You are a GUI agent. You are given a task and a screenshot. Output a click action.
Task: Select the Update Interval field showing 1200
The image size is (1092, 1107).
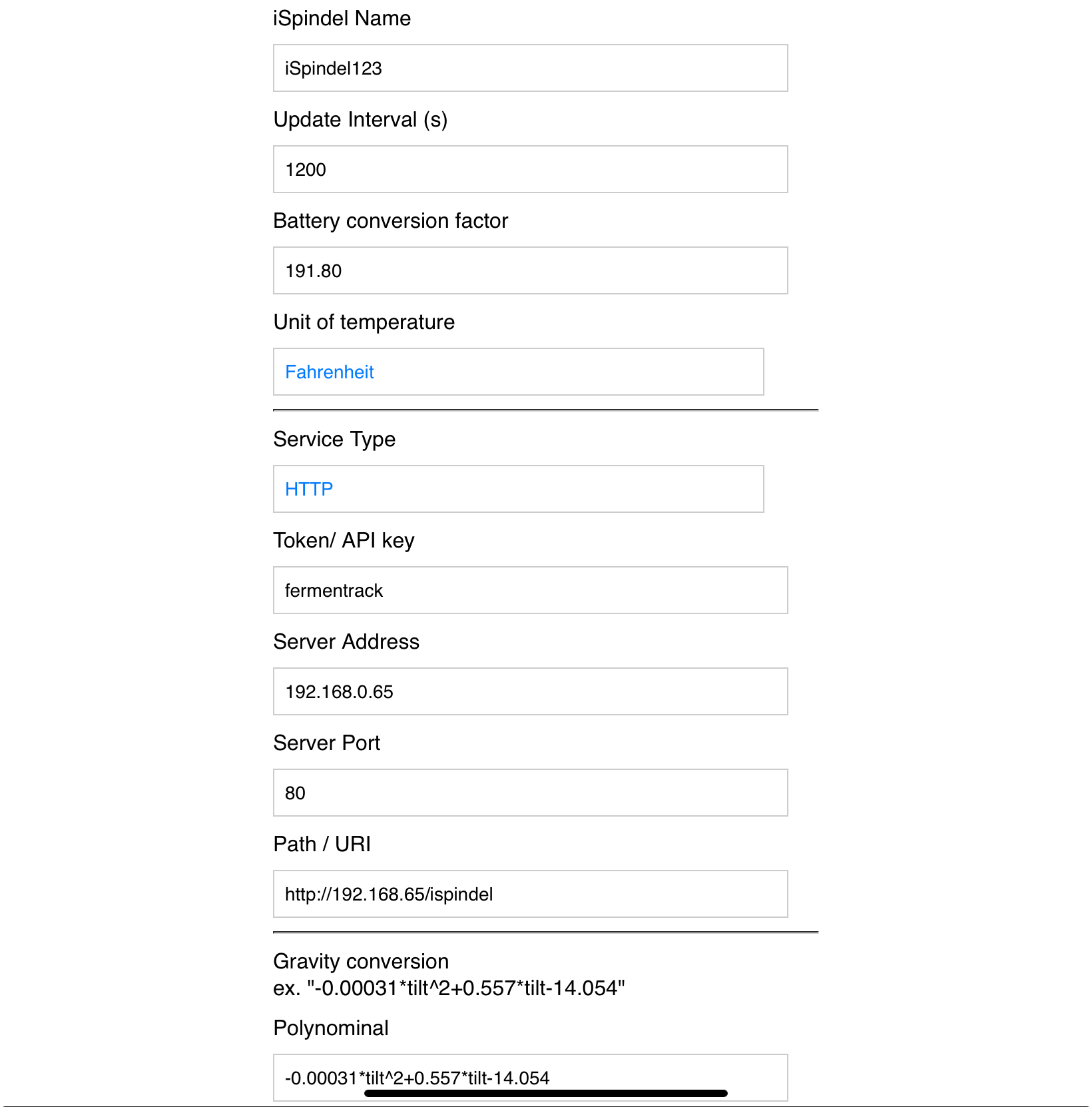coord(530,169)
